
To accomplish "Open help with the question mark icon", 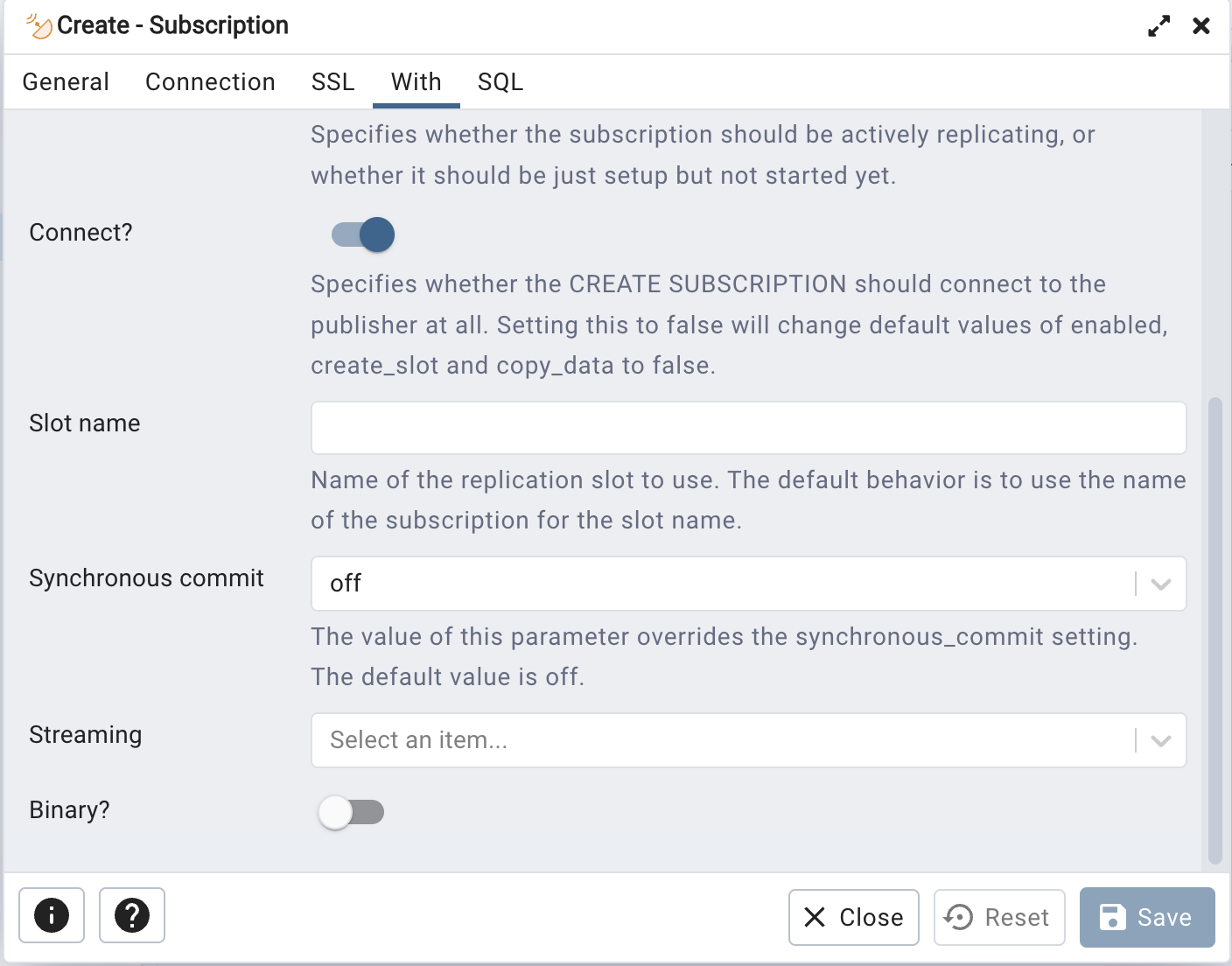I will click(x=132, y=915).
